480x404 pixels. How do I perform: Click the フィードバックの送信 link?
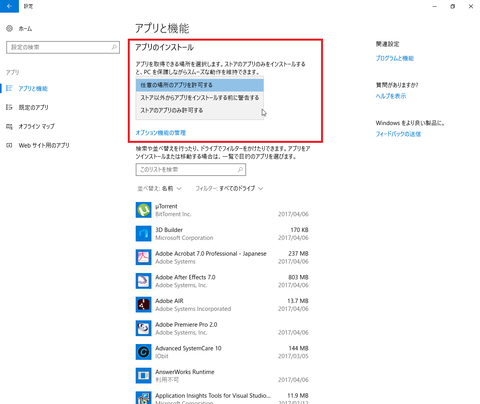(398, 134)
